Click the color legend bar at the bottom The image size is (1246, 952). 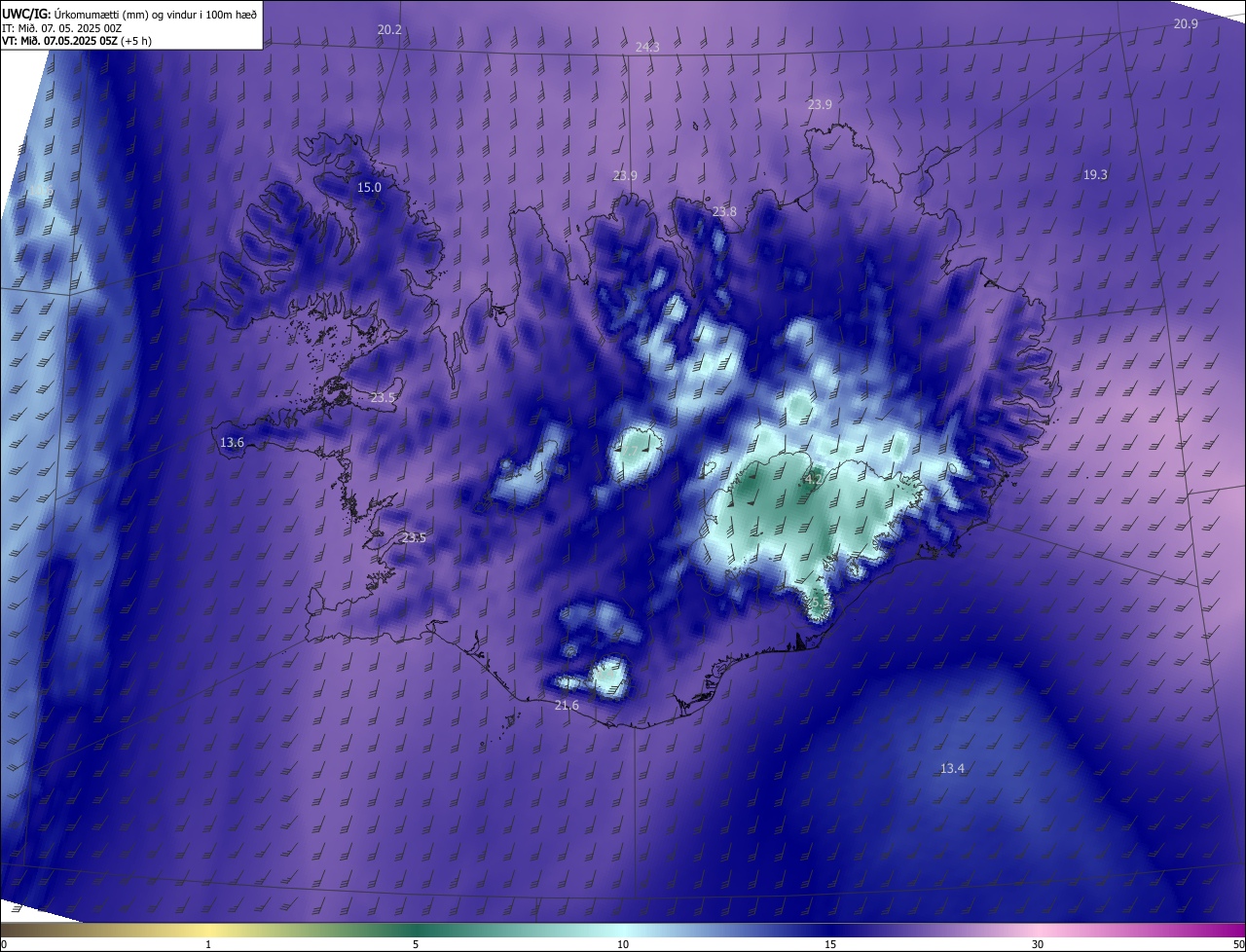[623, 931]
